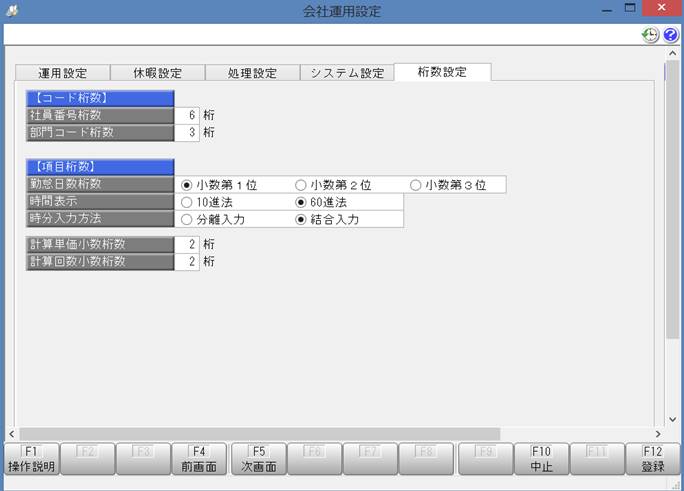
Task: Close the 会社運用設定 window
Action: pos(661,8)
